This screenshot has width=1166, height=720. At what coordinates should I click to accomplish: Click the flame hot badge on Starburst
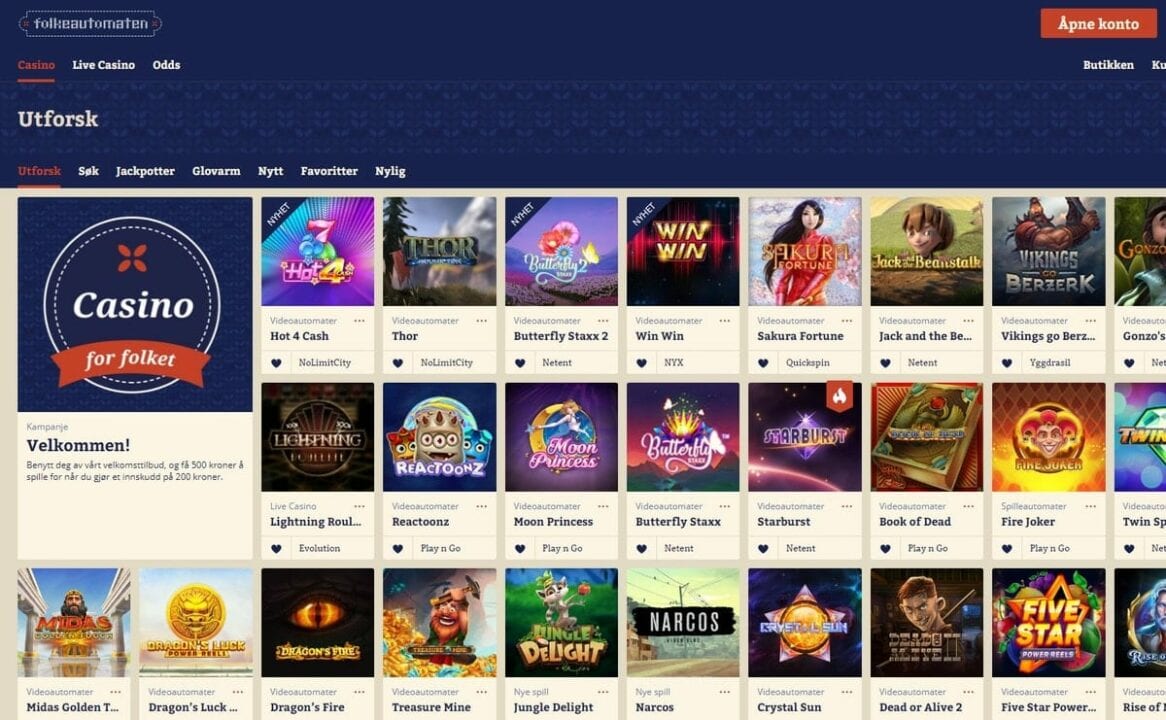pos(840,396)
